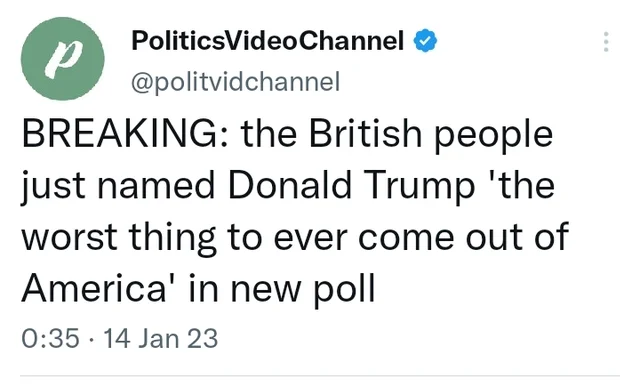Click 'come out of' in tweet text
The image size is (640, 387).
pos(464,236)
